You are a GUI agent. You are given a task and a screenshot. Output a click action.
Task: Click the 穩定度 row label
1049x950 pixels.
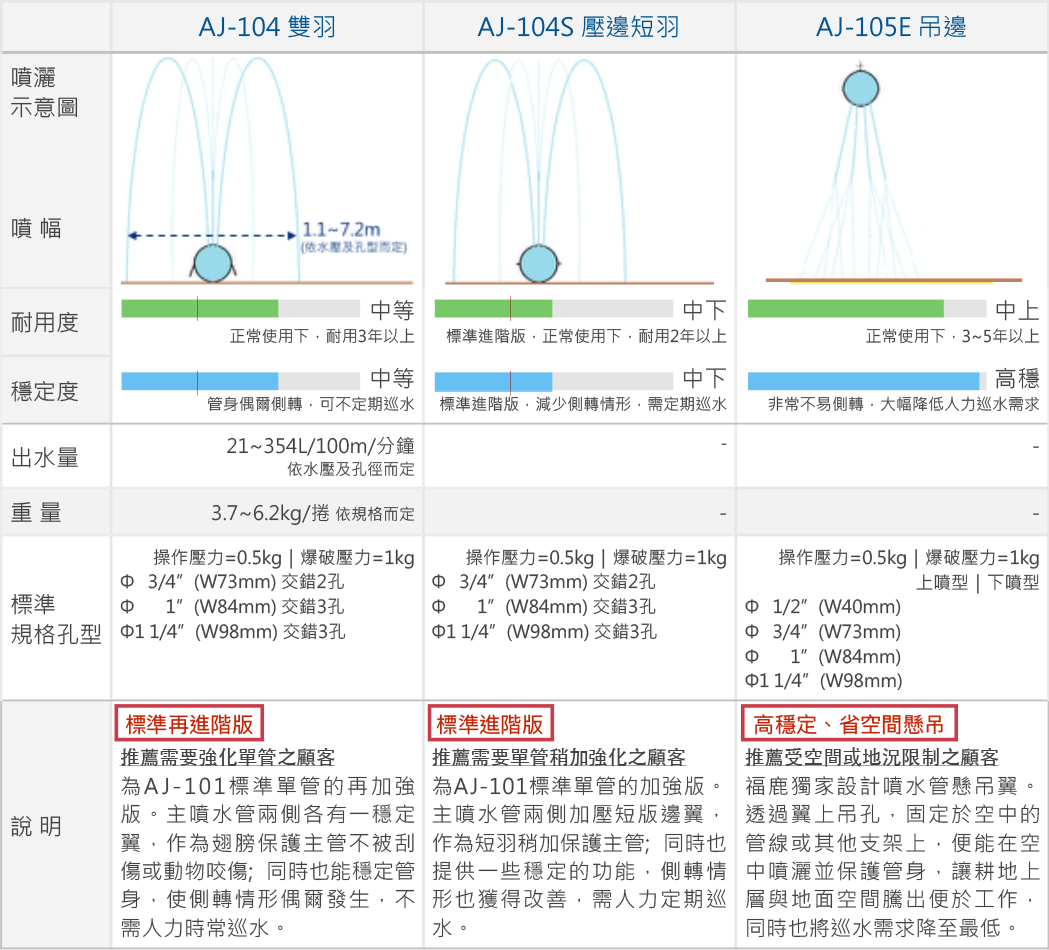click(44, 391)
